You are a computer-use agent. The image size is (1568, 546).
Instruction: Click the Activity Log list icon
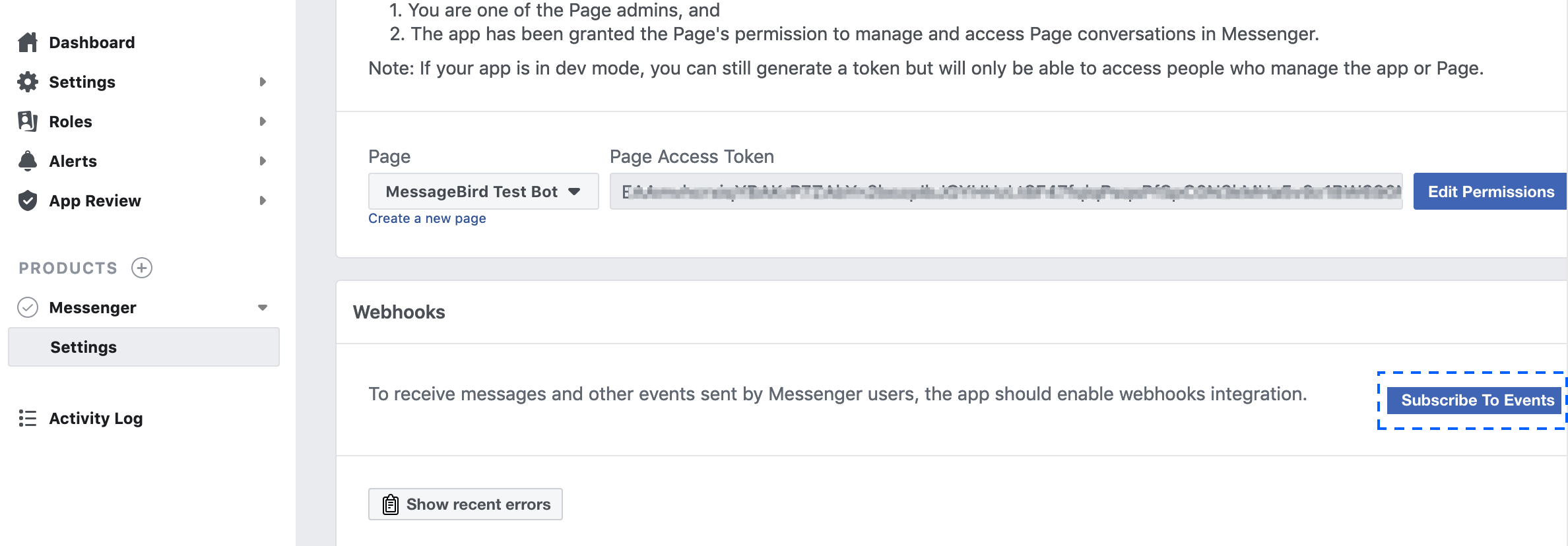[x=28, y=418]
